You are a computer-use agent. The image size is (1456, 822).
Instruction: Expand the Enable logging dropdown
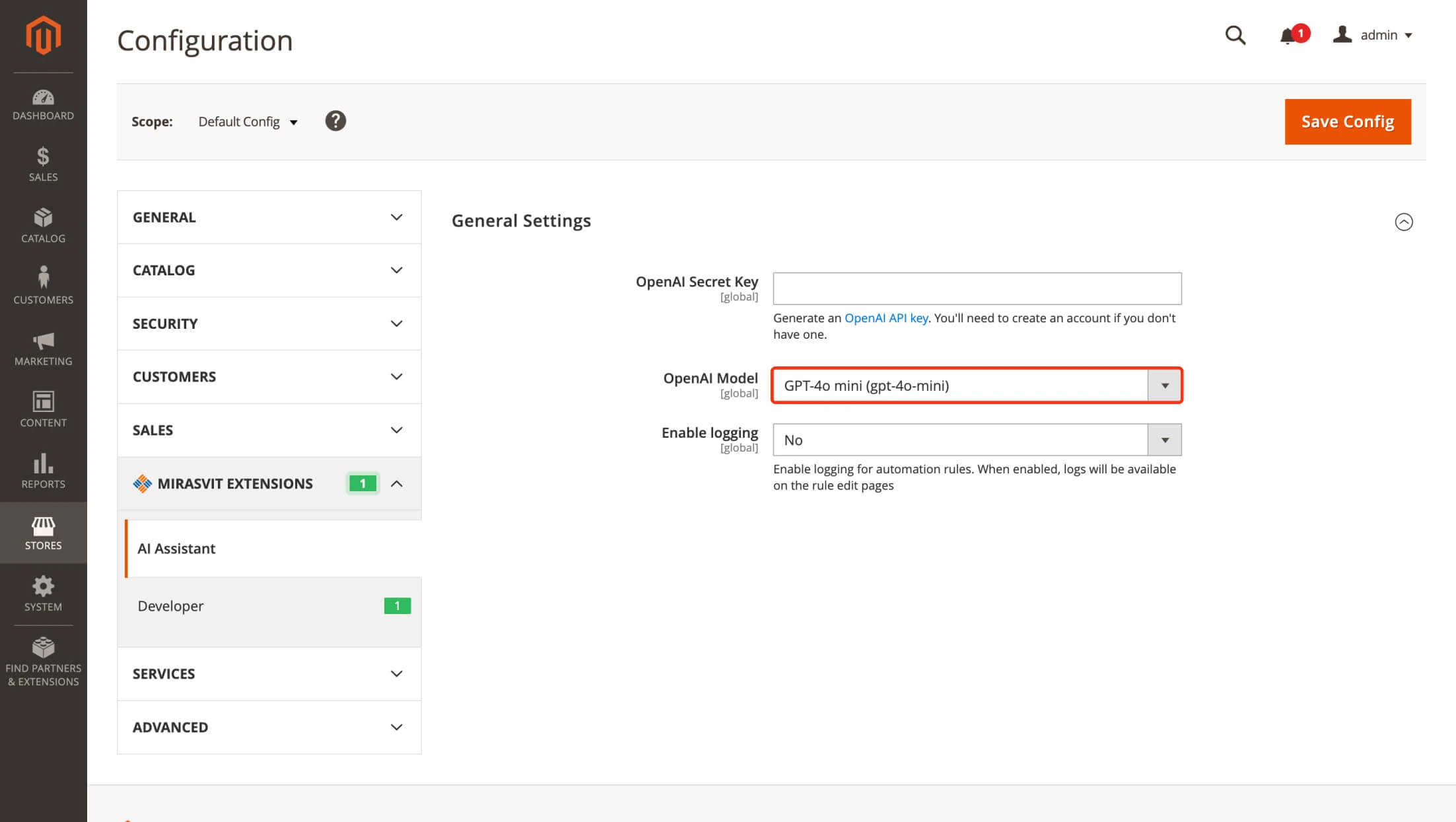1163,439
